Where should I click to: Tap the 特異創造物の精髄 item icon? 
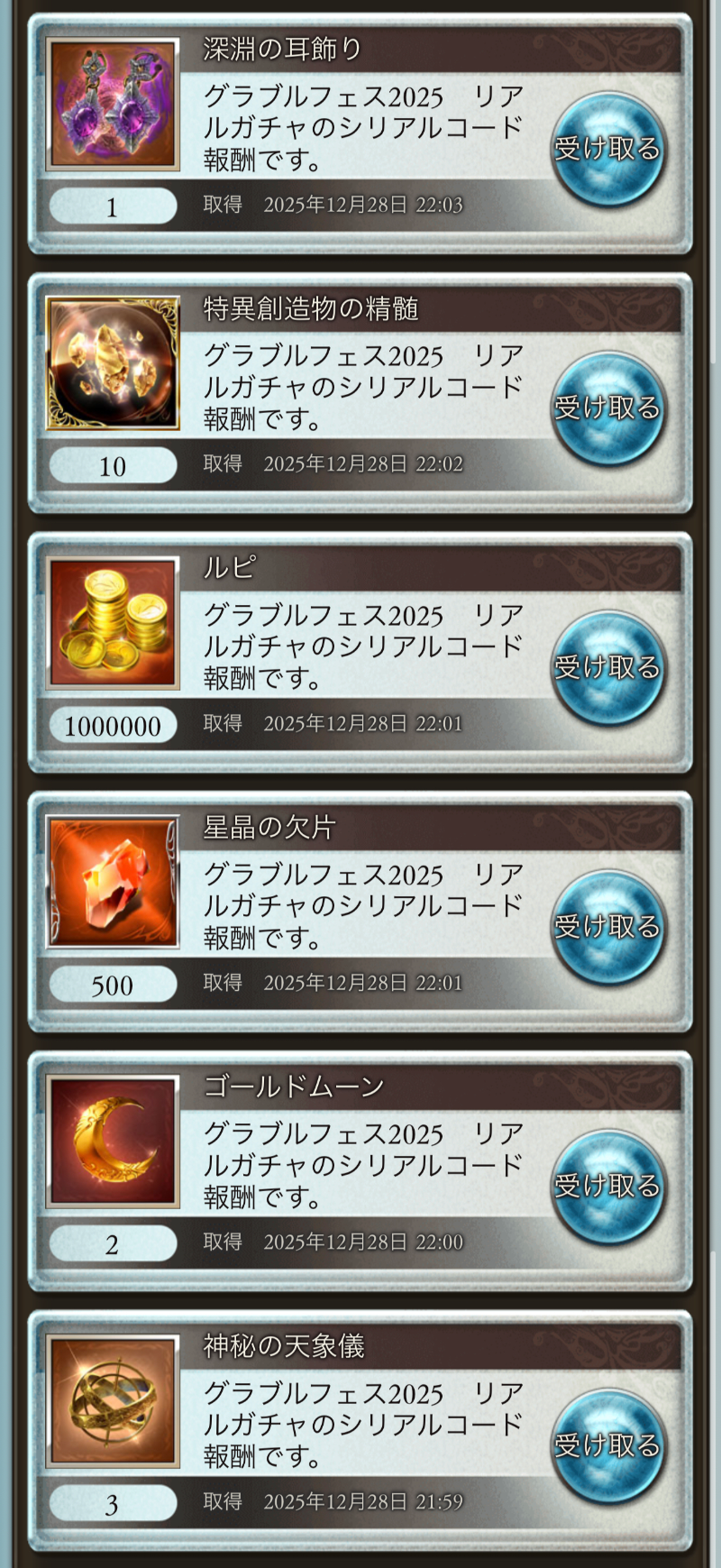(113, 363)
